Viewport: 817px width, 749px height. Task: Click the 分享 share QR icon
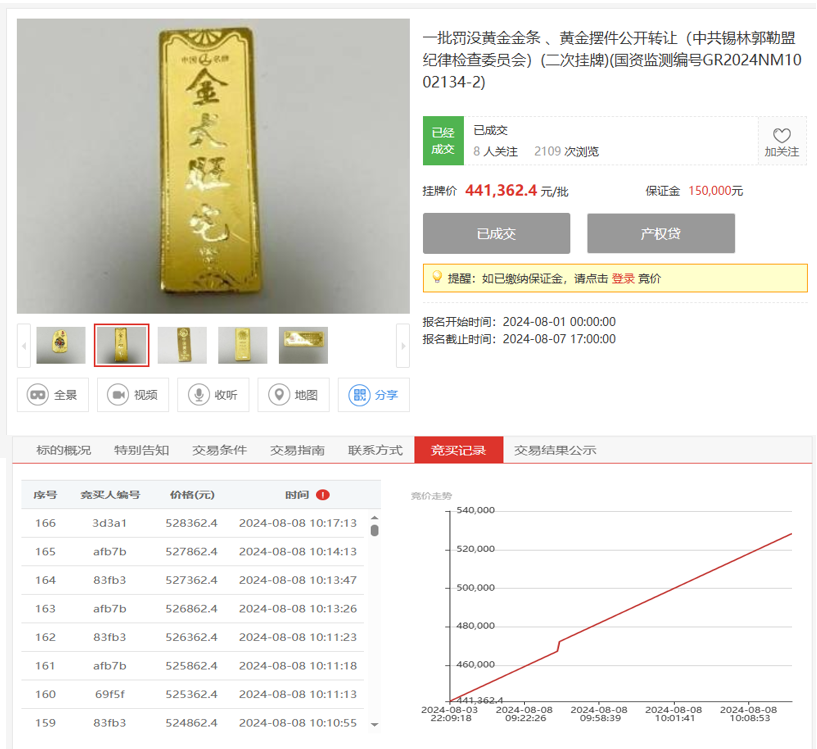[374, 395]
